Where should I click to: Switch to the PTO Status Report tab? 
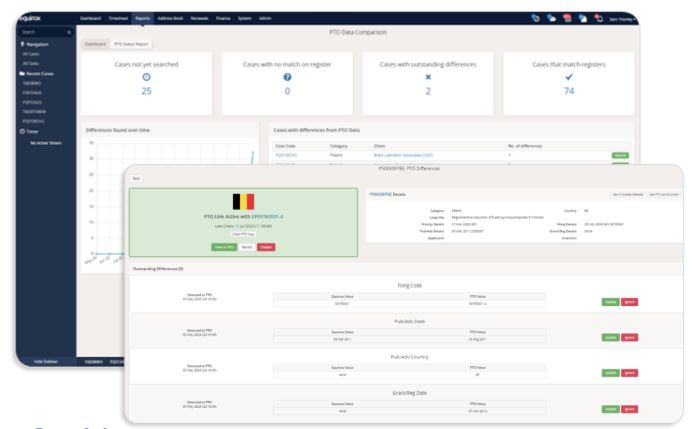pyautogui.click(x=130, y=44)
